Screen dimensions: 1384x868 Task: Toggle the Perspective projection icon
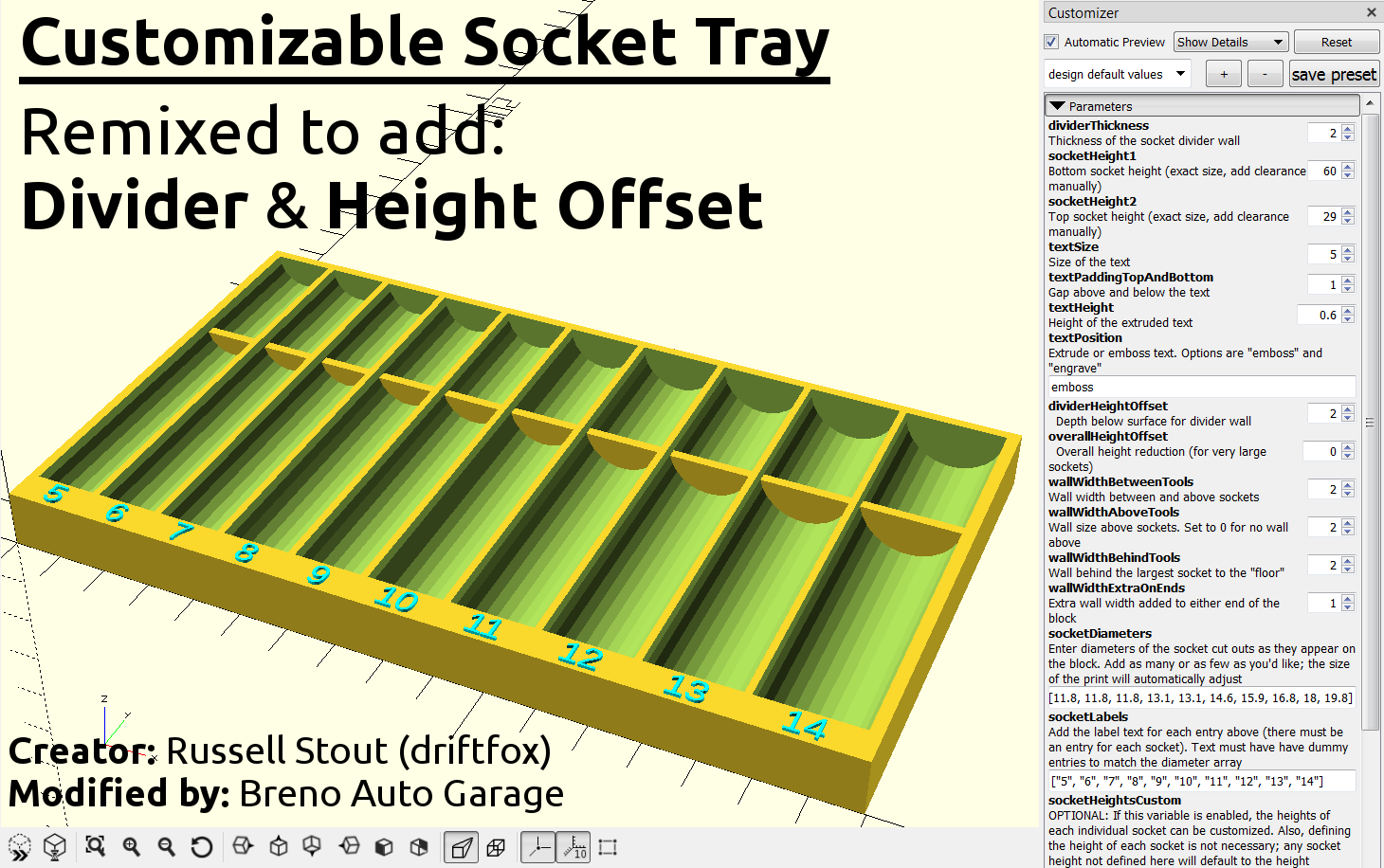[x=461, y=846]
